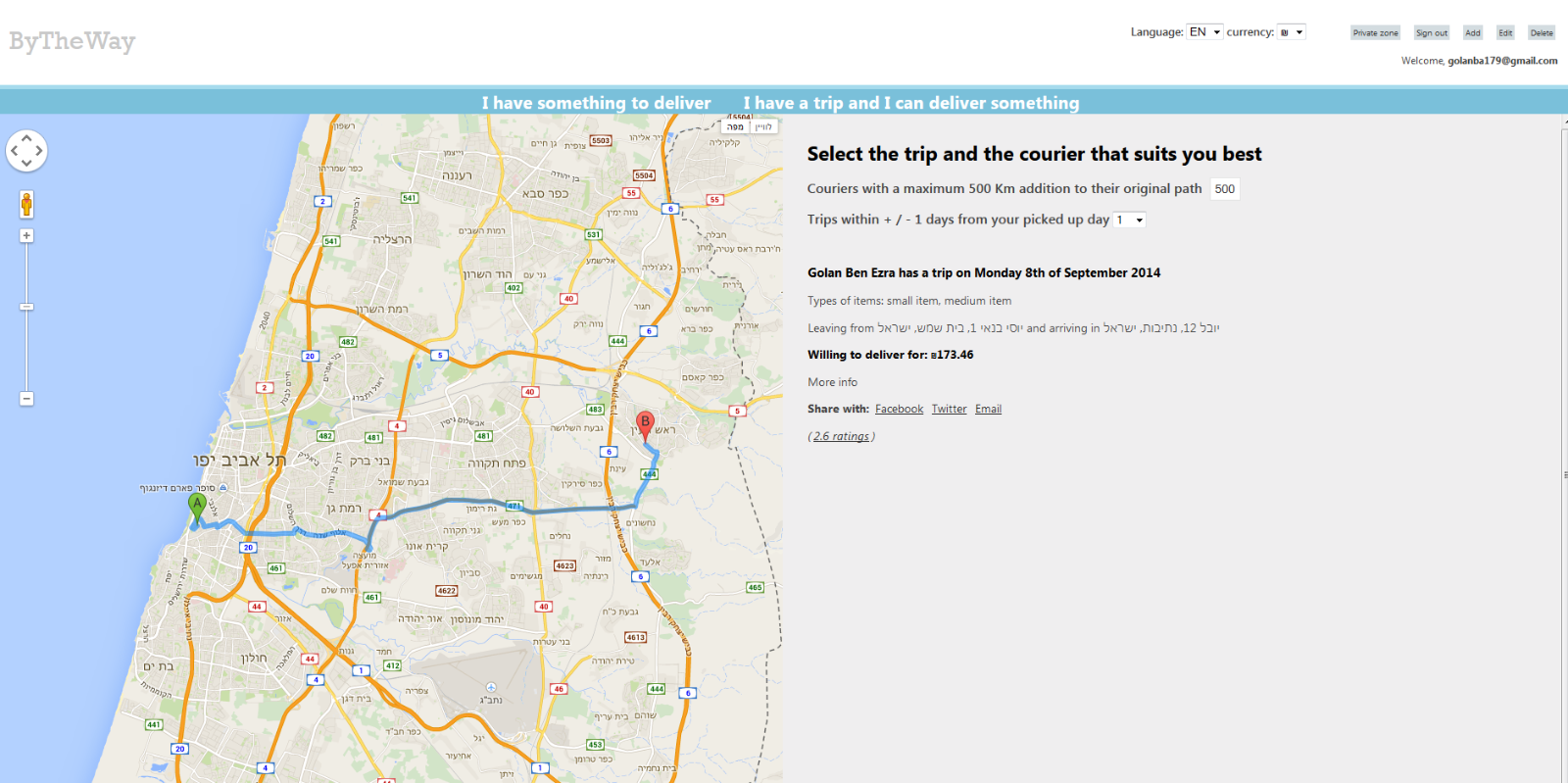Click 'Select the trip and the courier' heading
The width and height of the screenshot is (1568, 783).
click(x=1034, y=154)
